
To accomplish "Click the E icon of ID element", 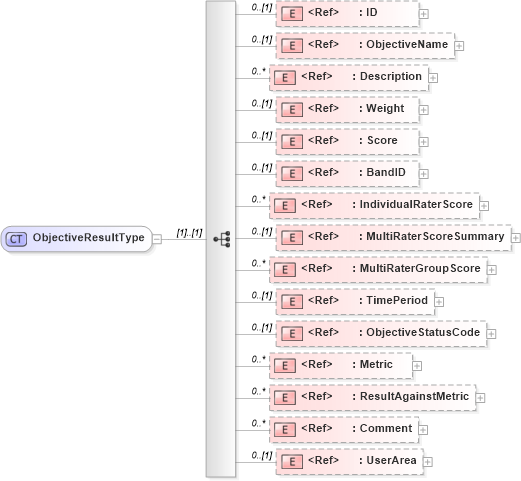I will click(292, 14).
